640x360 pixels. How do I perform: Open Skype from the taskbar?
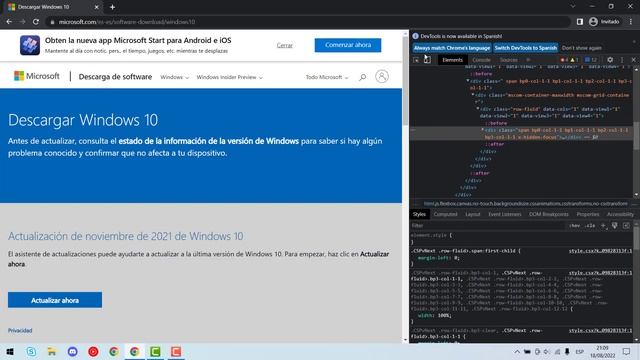coord(31,351)
